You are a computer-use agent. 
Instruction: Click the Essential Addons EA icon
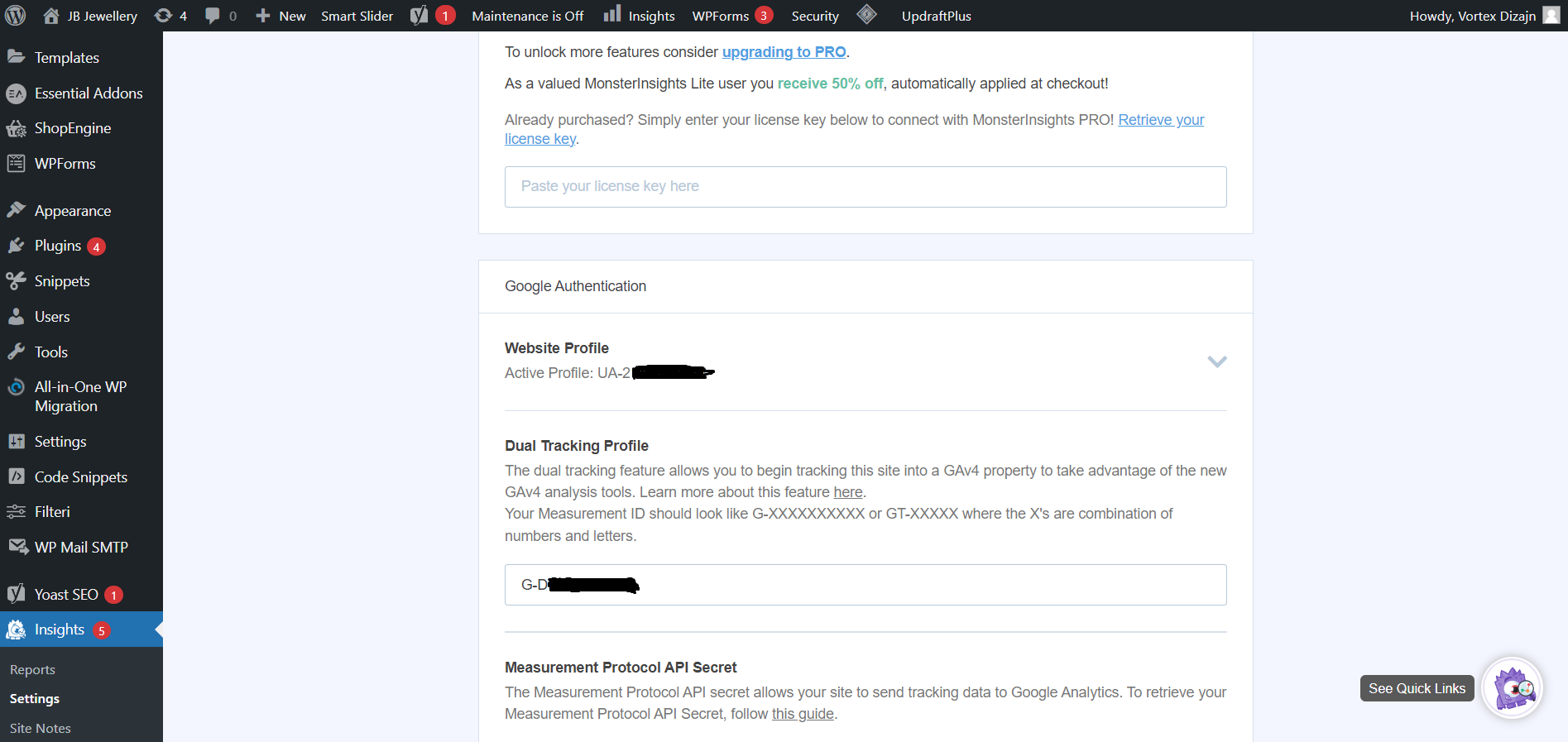(x=16, y=93)
